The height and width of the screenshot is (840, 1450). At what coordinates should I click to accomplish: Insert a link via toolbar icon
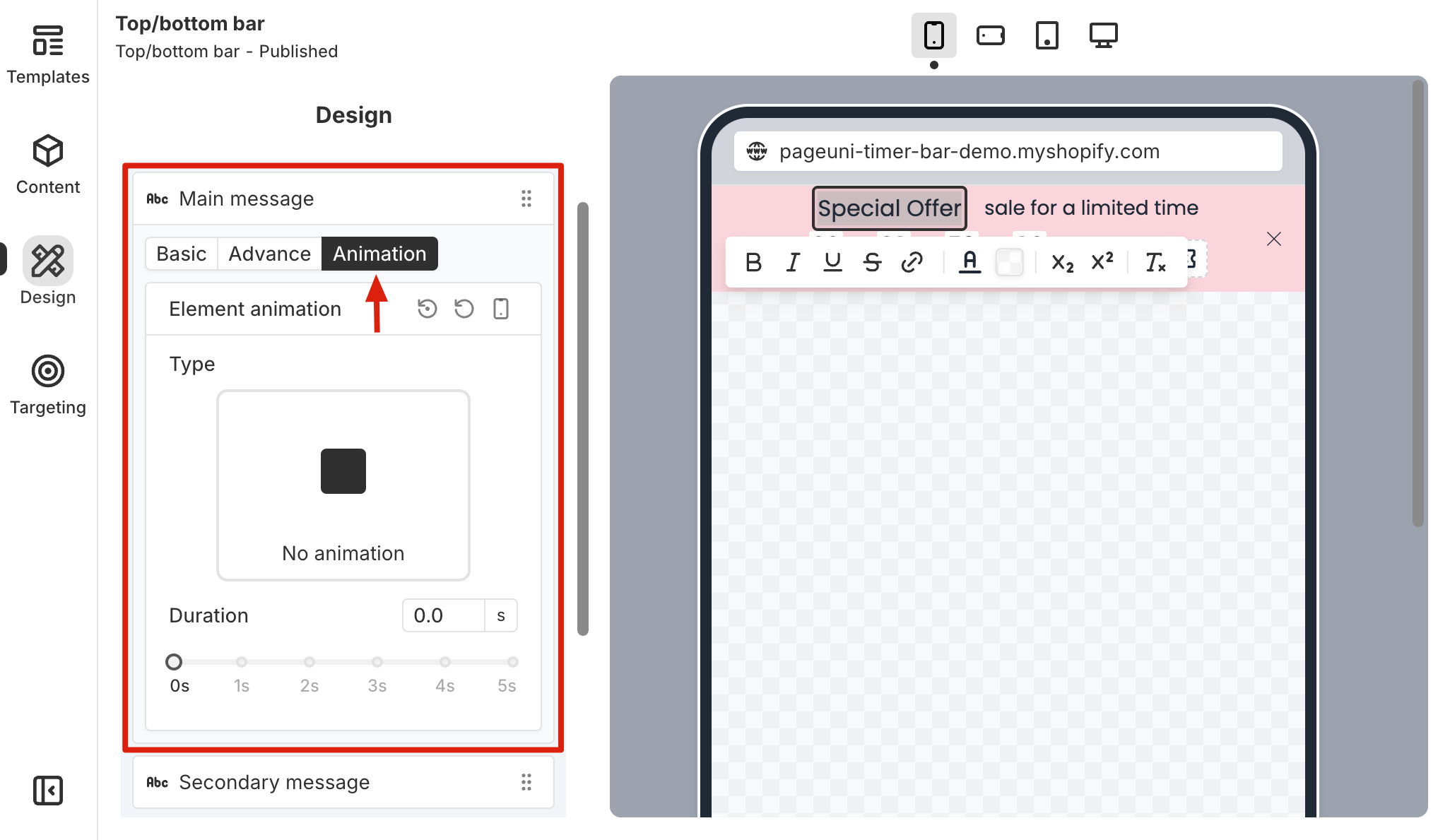pos(912,262)
